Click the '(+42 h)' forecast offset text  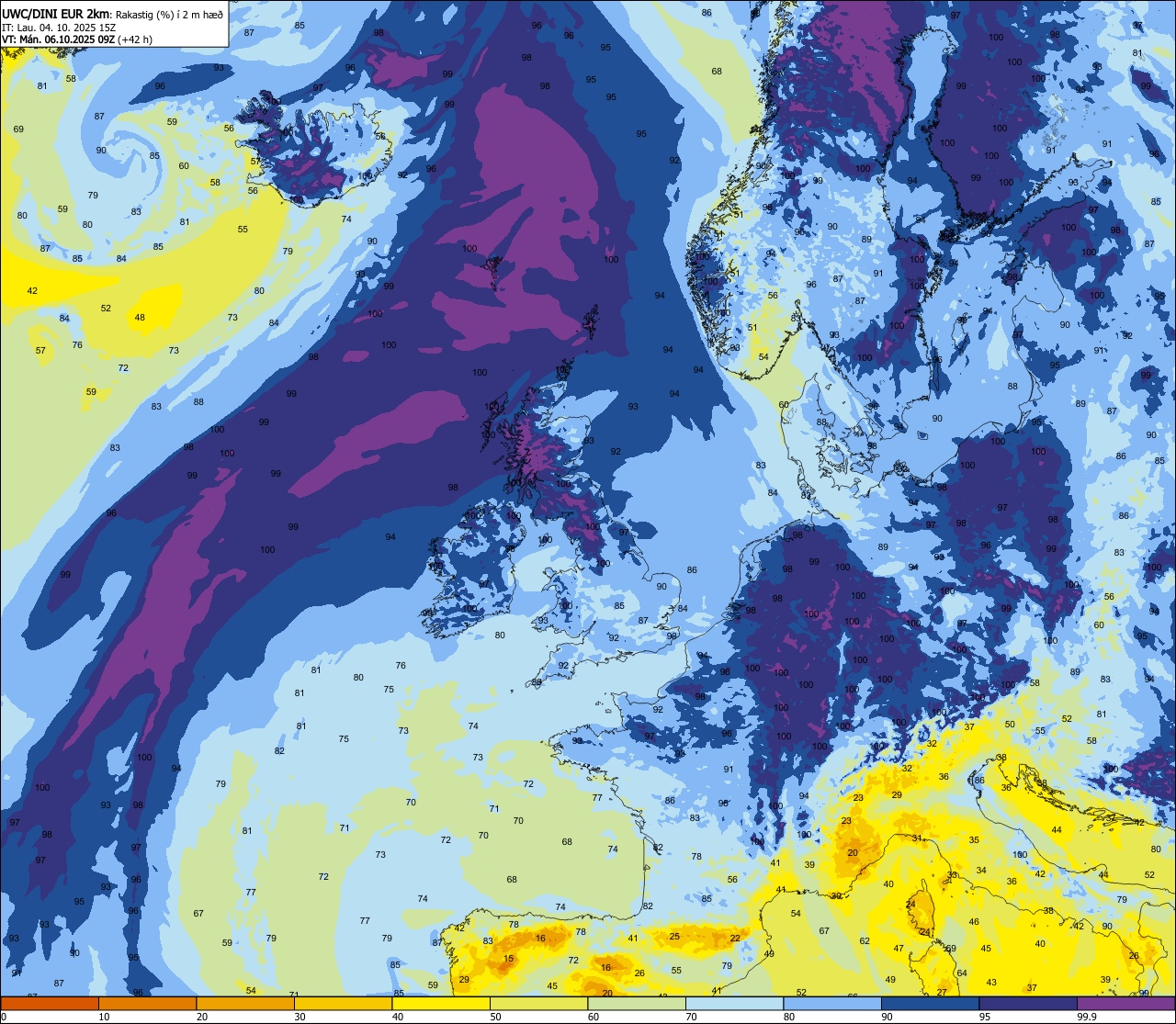134,39
